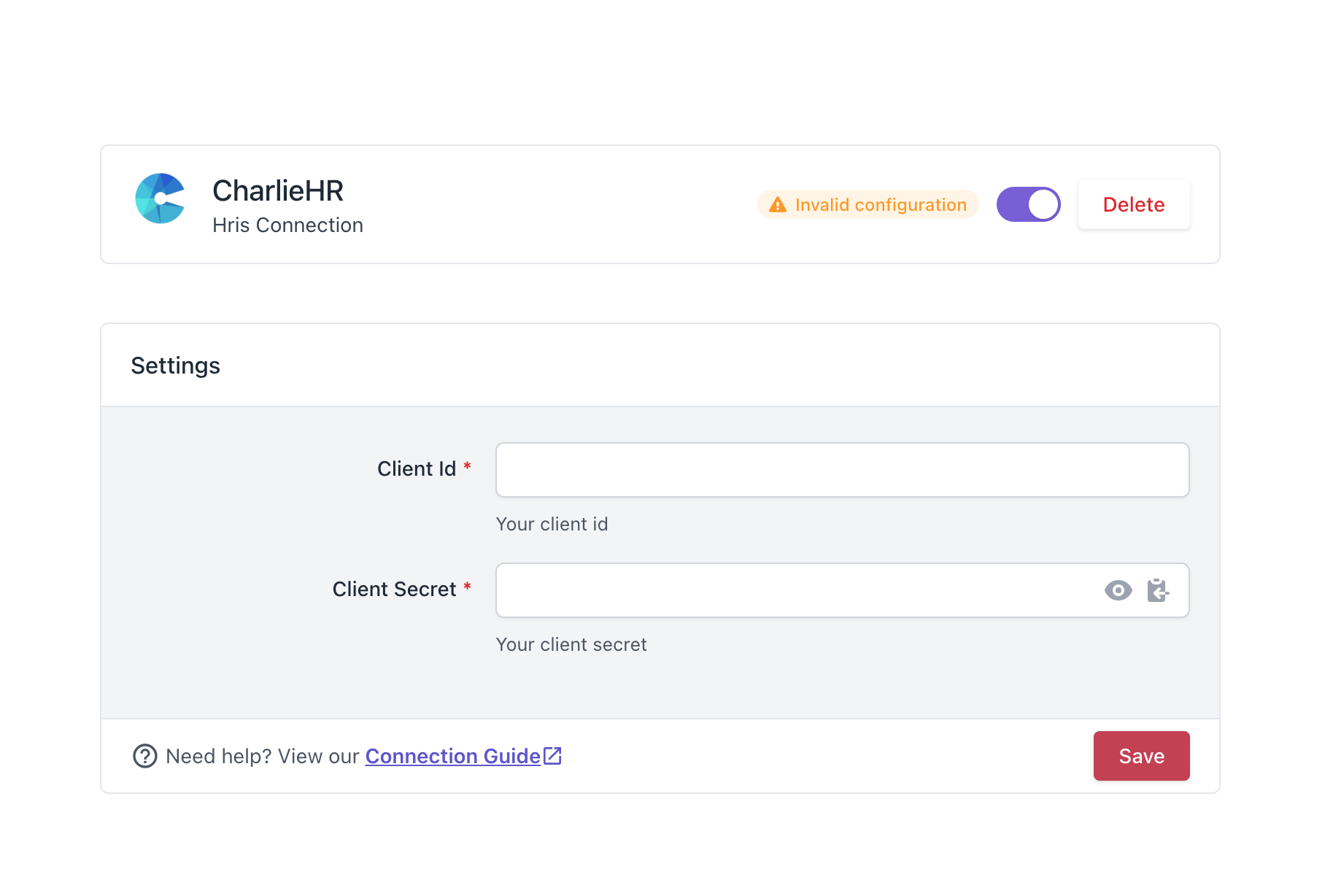Click the CharlieHR logo icon

[161, 198]
